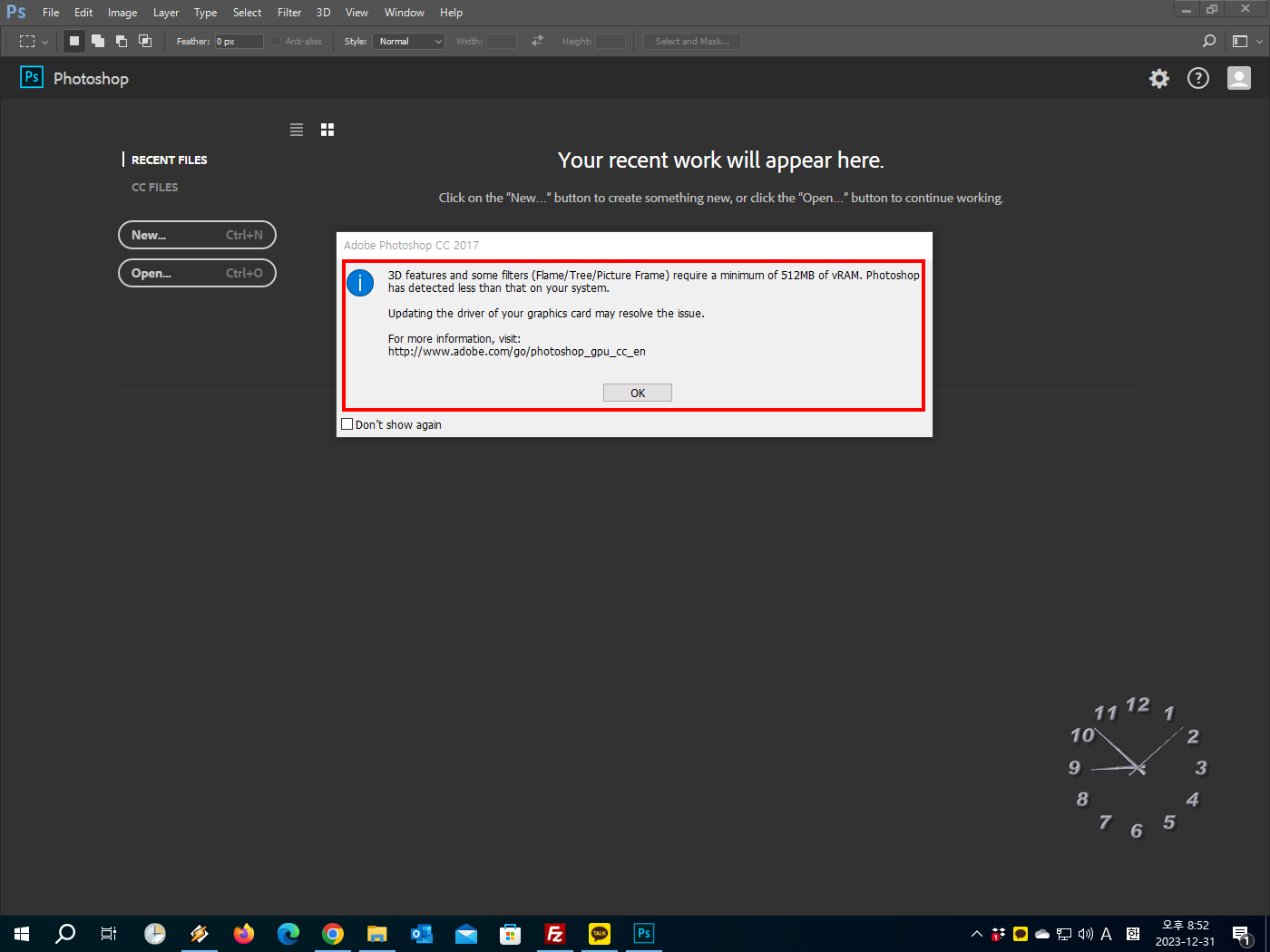Click the taskbar clock showing 2023-12-31
The width and height of the screenshot is (1270, 952).
click(1186, 934)
